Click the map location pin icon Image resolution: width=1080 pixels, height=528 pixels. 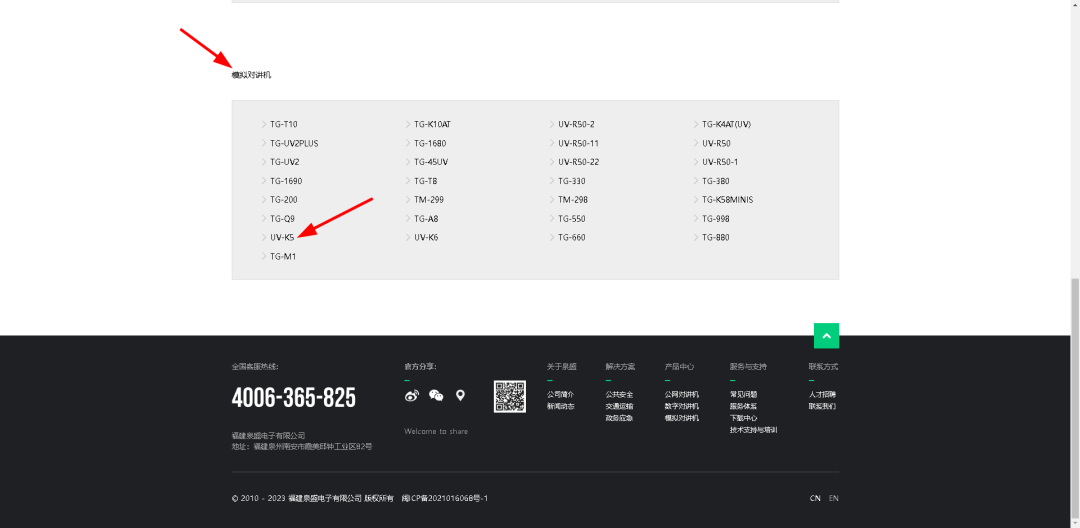[x=460, y=396]
